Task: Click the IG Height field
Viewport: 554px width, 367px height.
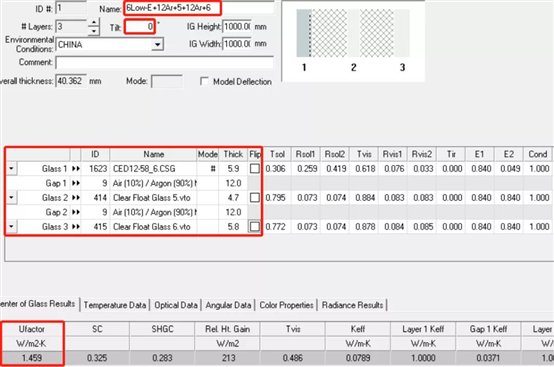Action: click(x=237, y=27)
